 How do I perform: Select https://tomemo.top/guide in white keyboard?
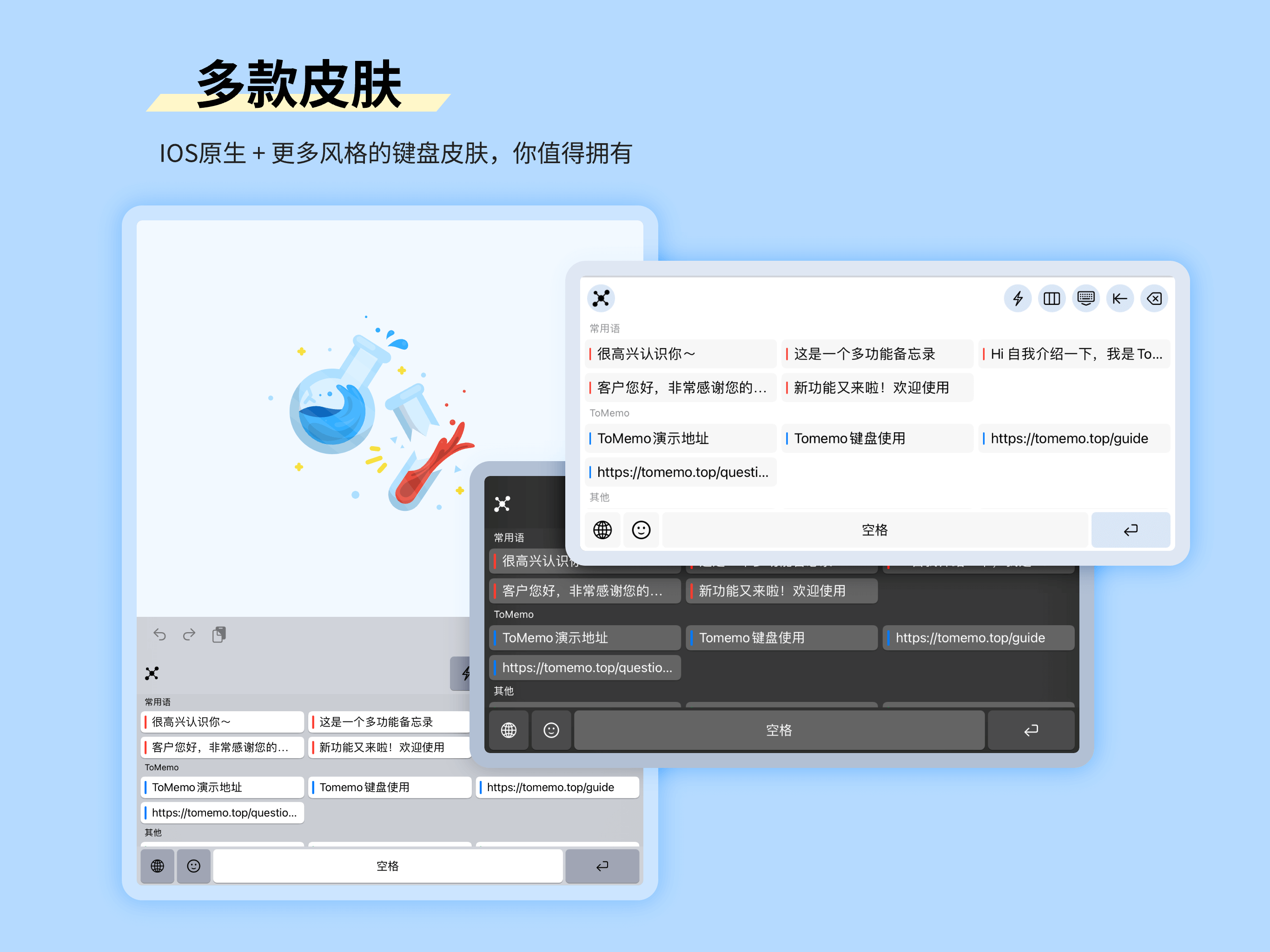(1074, 438)
